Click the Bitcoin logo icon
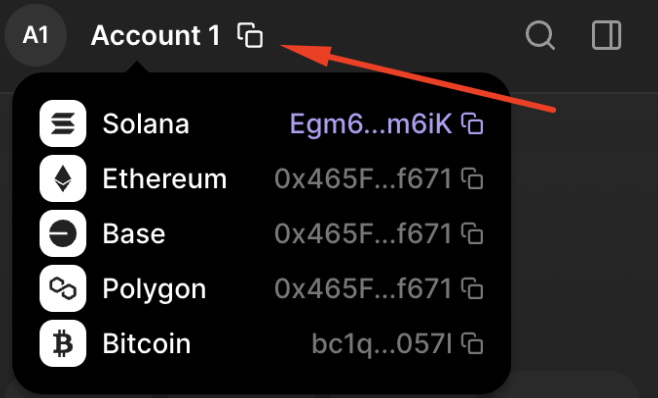Screen dimensions: 658x398 63,343
